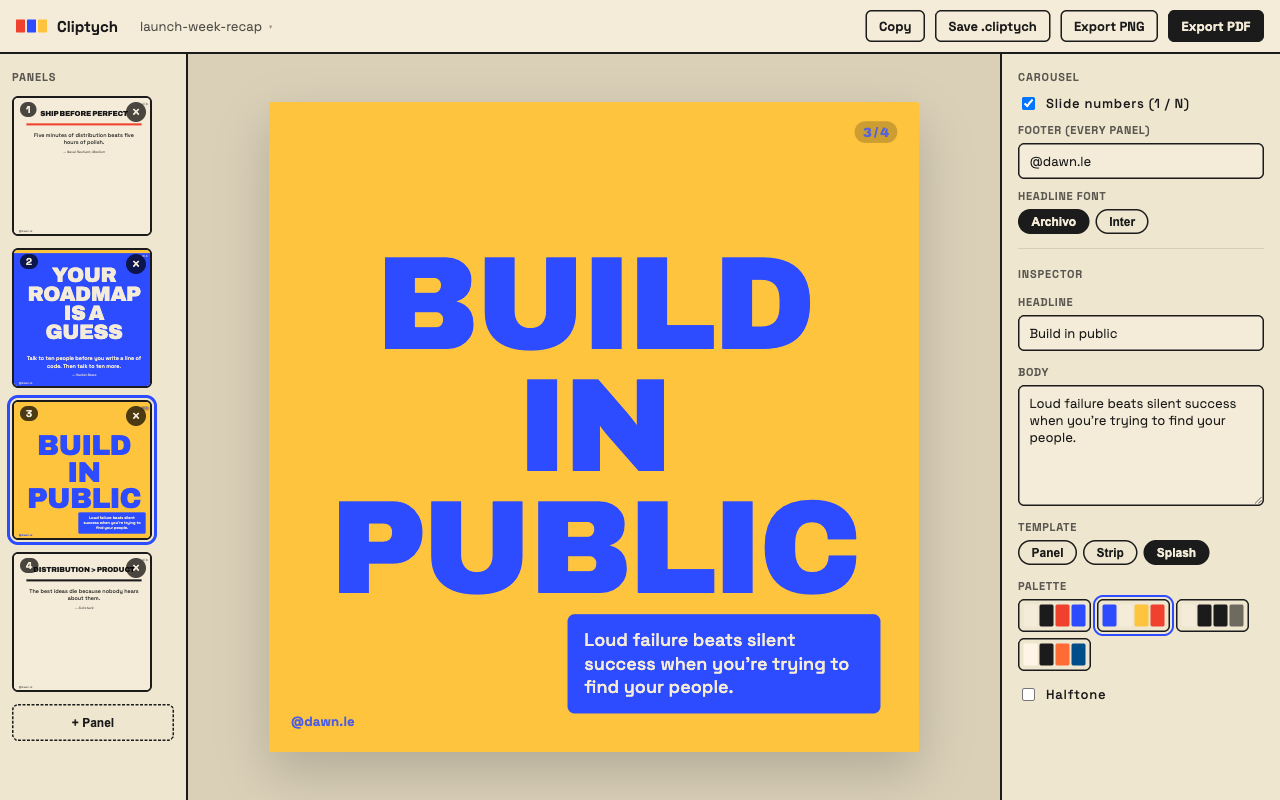Viewport: 1280px width, 800px height.
Task: Click the Headline input field
Action: [x=1141, y=333]
